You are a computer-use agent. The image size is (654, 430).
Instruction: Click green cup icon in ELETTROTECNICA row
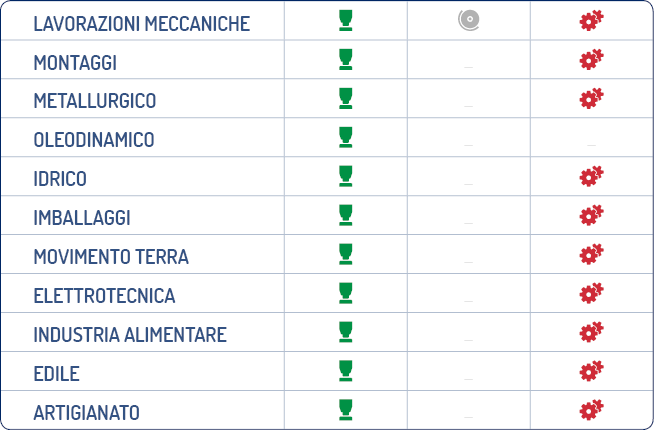coord(346,293)
